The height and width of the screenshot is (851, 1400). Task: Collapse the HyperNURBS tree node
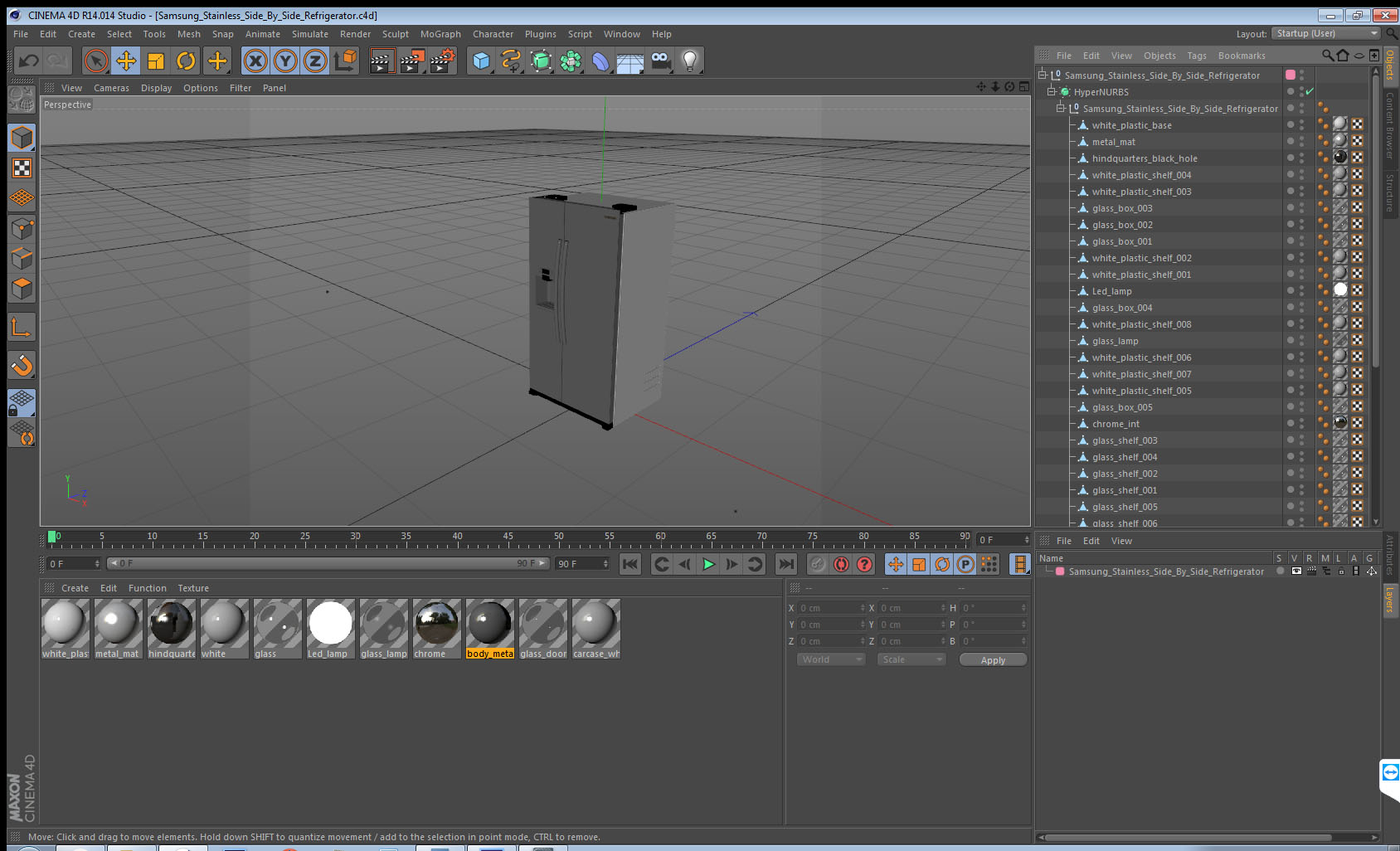(x=1051, y=91)
